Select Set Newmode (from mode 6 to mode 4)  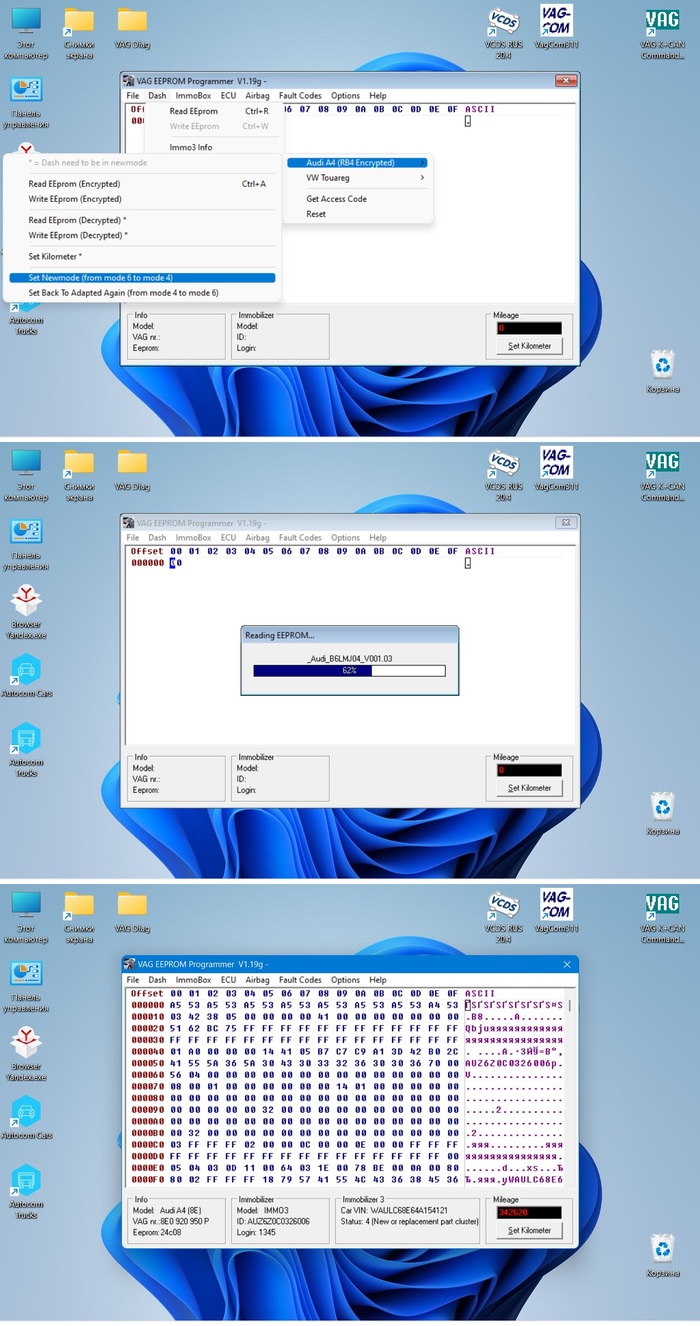[x=142, y=278]
